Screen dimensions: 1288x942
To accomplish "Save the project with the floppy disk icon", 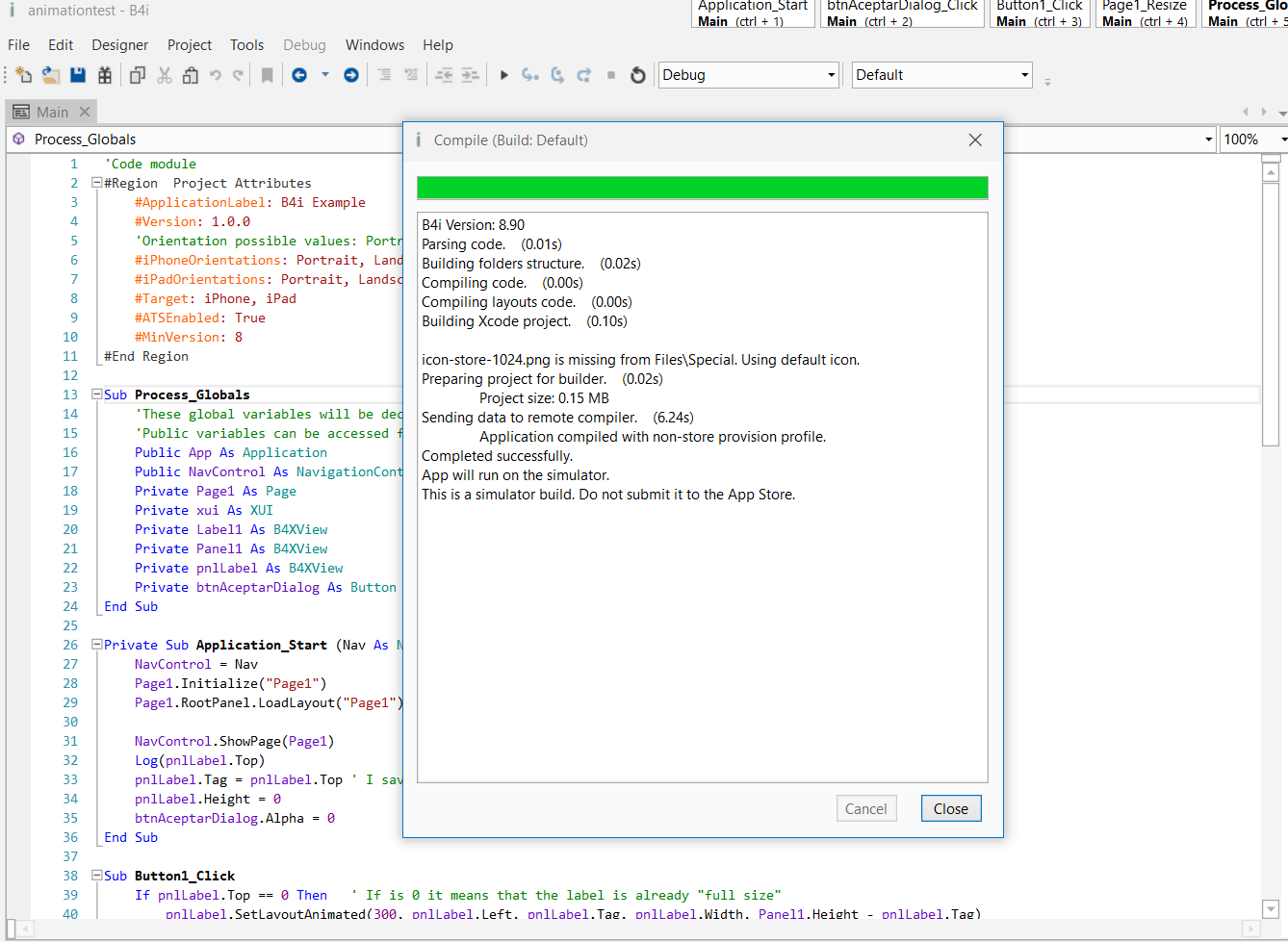I will tap(78, 75).
